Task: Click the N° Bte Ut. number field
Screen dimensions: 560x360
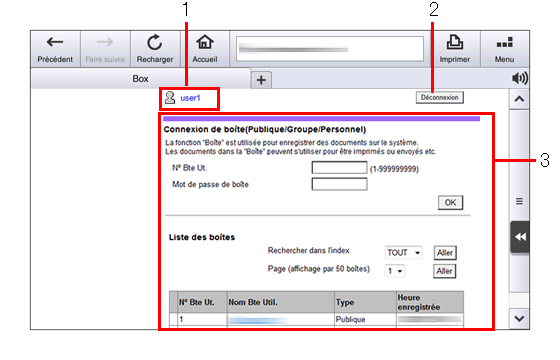Action: (339, 168)
